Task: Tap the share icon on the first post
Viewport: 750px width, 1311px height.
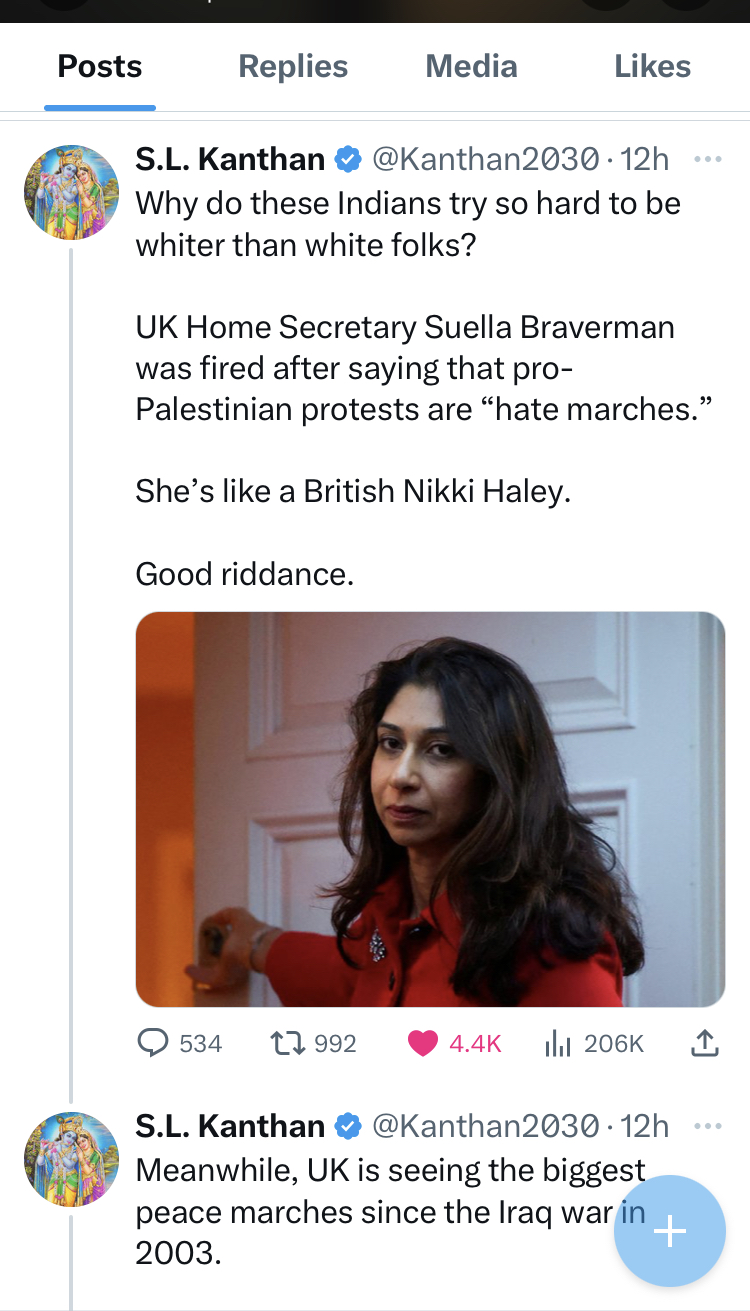Action: click(705, 1043)
